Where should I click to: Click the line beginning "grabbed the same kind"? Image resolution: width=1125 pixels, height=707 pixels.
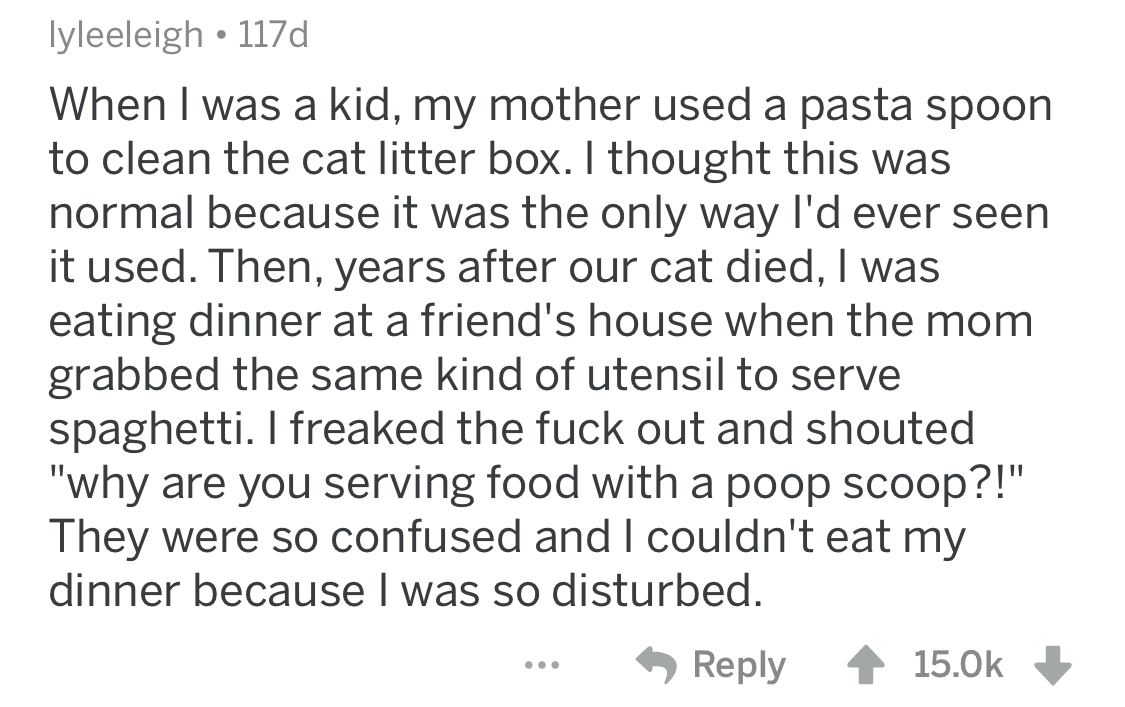coord(474,375)
